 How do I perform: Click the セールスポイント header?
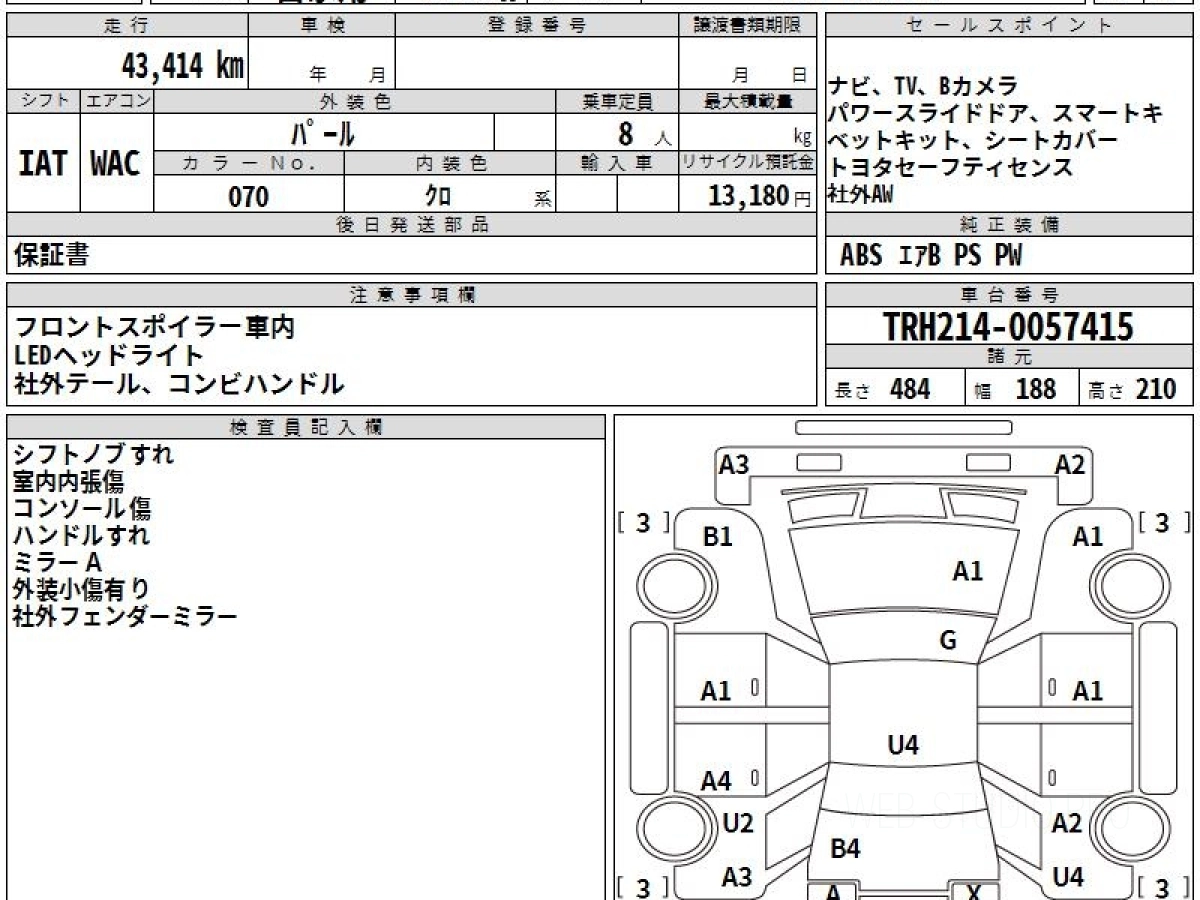click(1010, 26)
